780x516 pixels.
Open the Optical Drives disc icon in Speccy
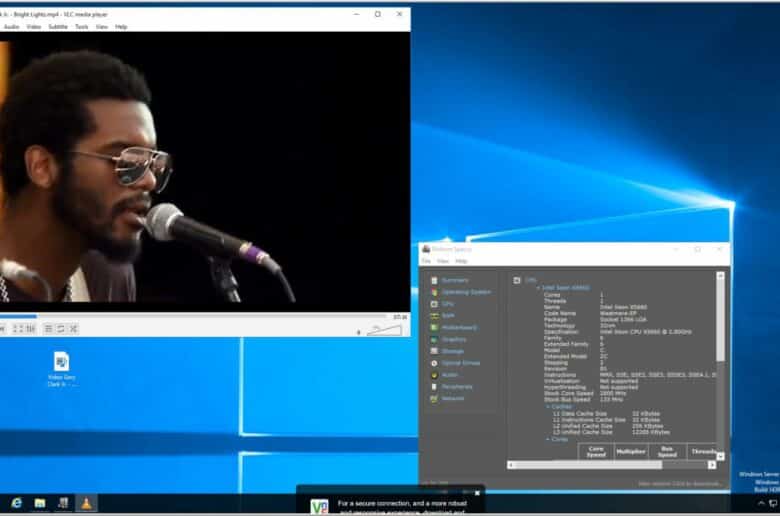[434, 363]
